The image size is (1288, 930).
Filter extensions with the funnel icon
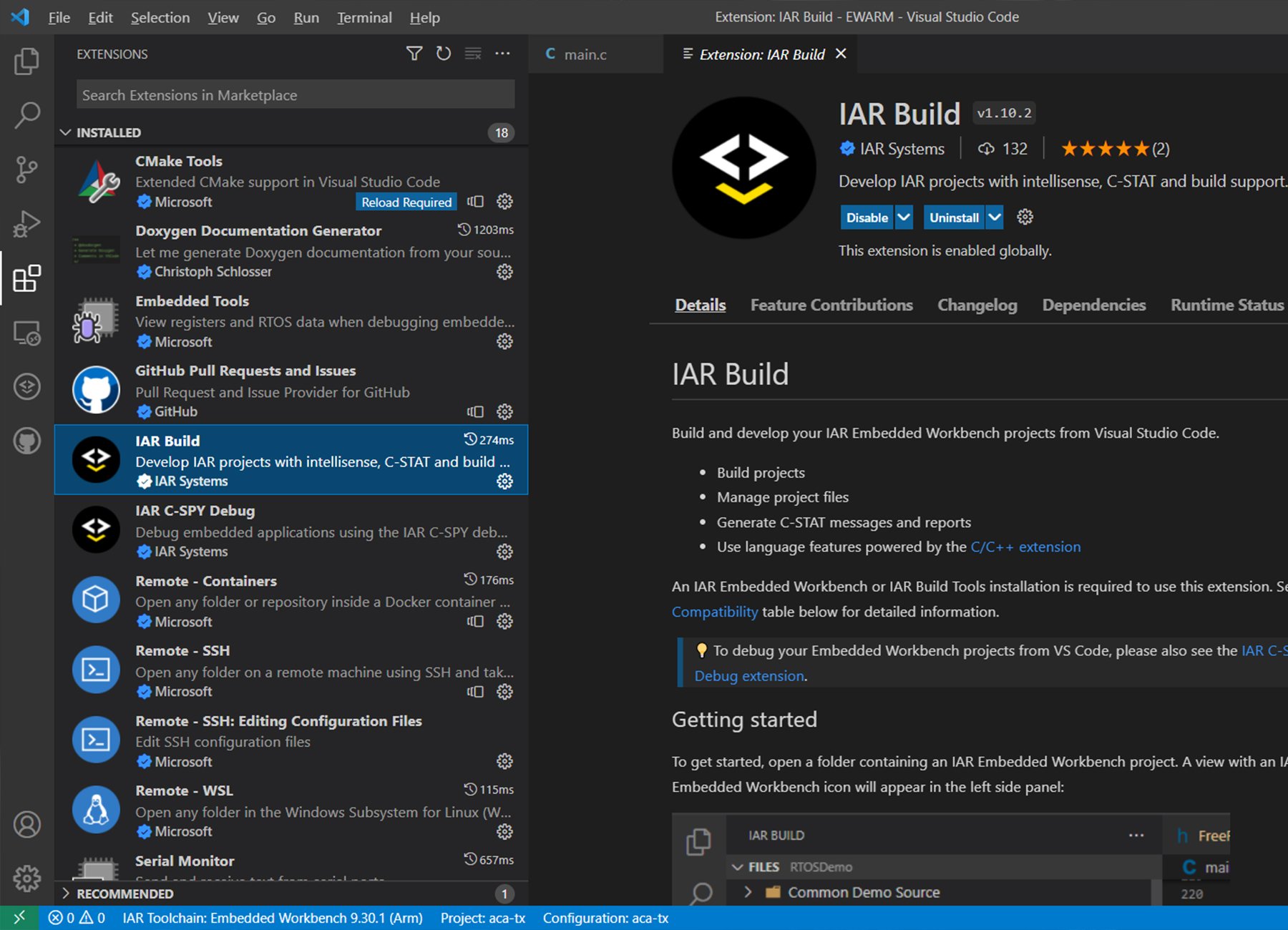[414, 54]
